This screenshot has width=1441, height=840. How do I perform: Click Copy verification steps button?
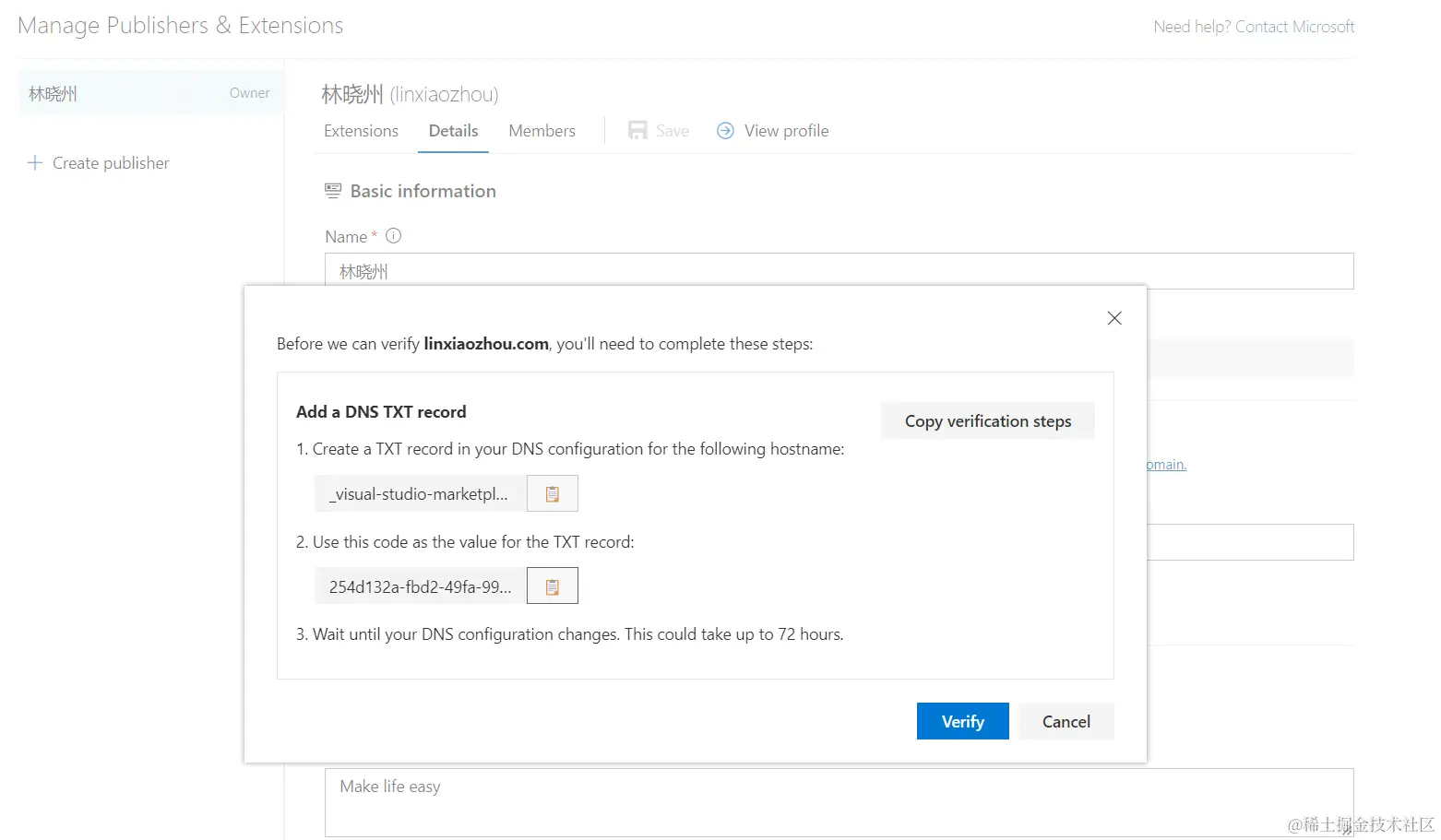(x=988, y=420)
